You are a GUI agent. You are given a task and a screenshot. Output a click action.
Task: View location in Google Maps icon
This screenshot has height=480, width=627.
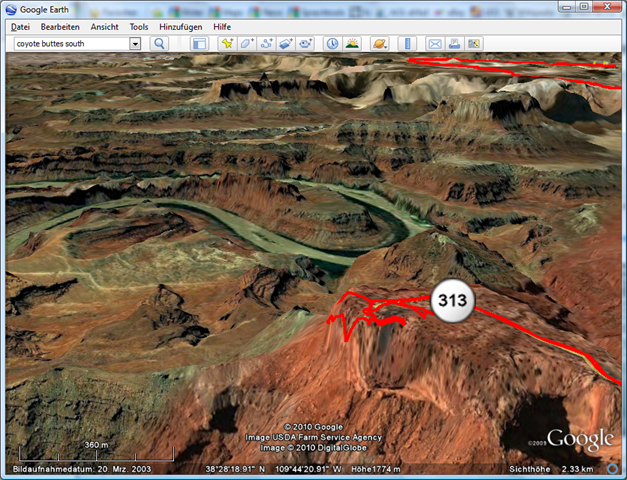(x=474, y=44)
